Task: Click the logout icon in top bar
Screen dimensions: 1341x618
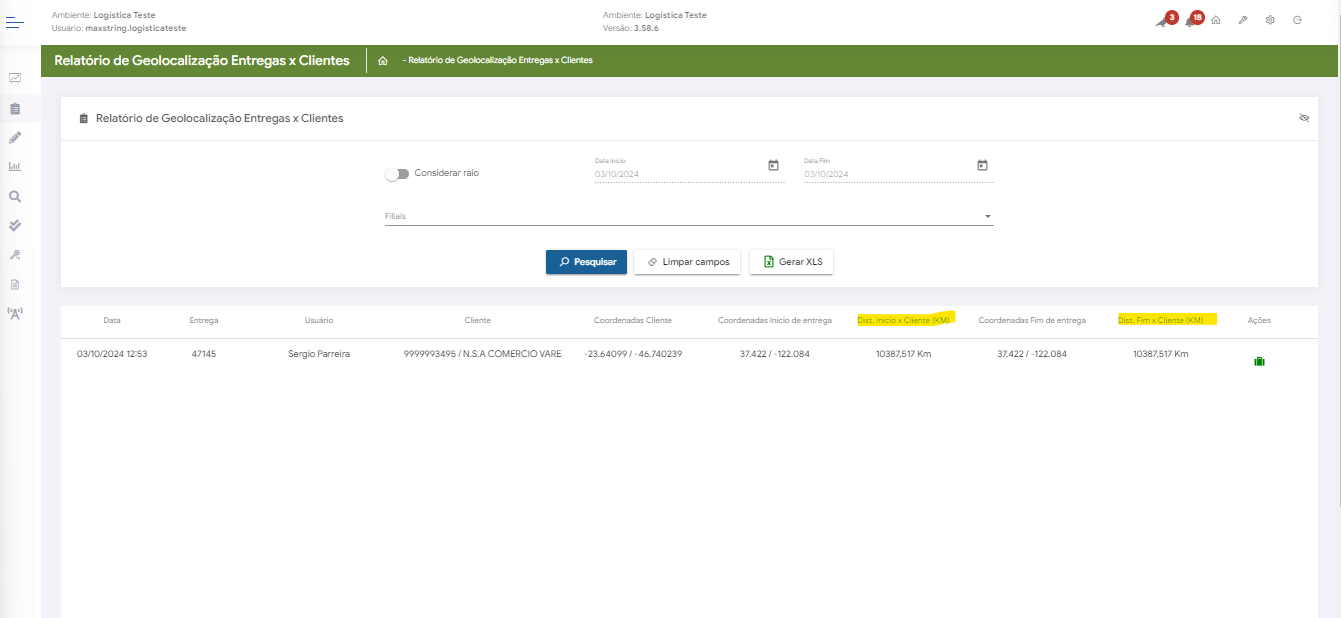Action: [1297, 20]
